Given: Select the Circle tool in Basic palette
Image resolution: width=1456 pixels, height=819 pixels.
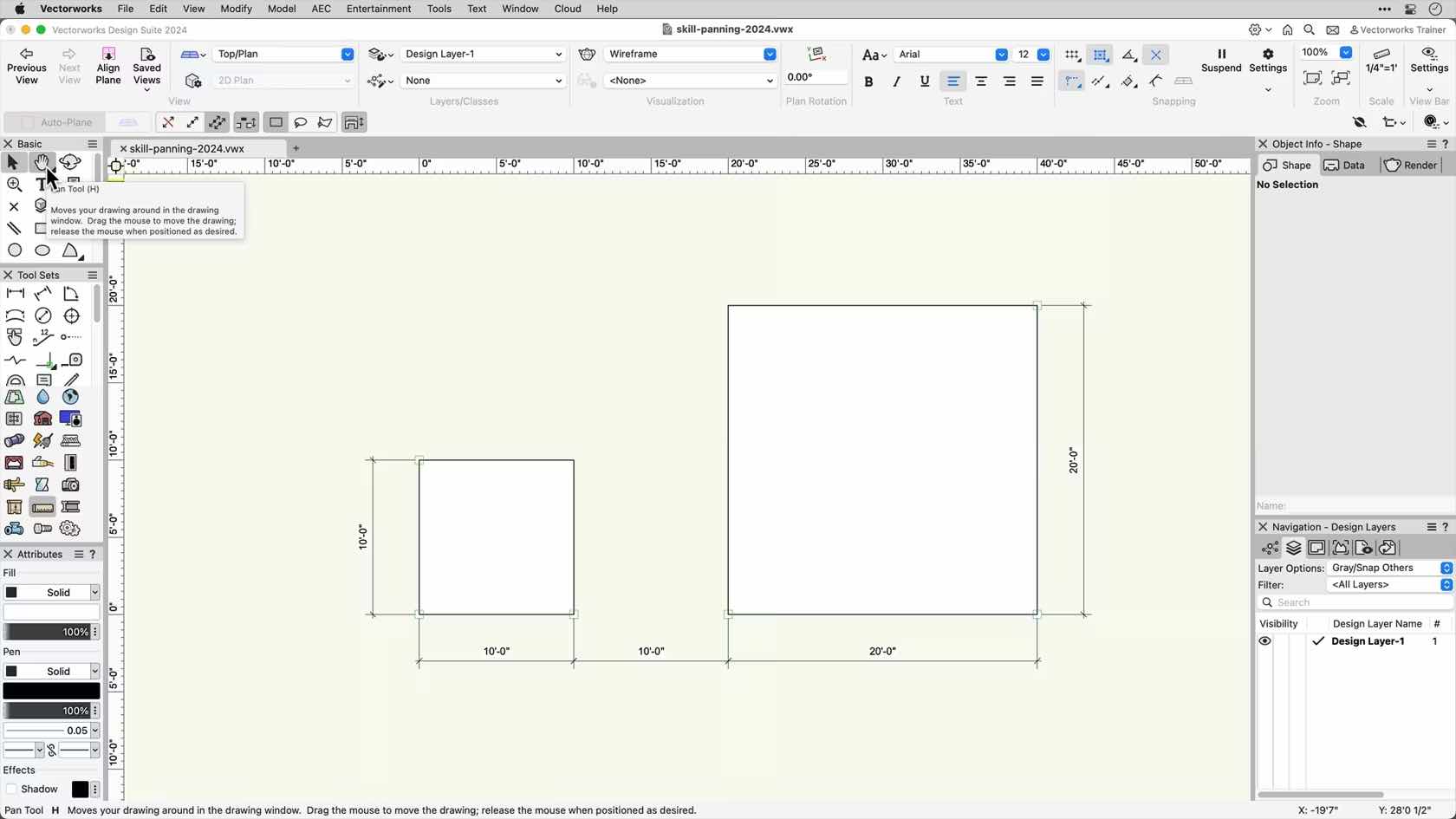Looking at the screenshot, I should [15, 250].
